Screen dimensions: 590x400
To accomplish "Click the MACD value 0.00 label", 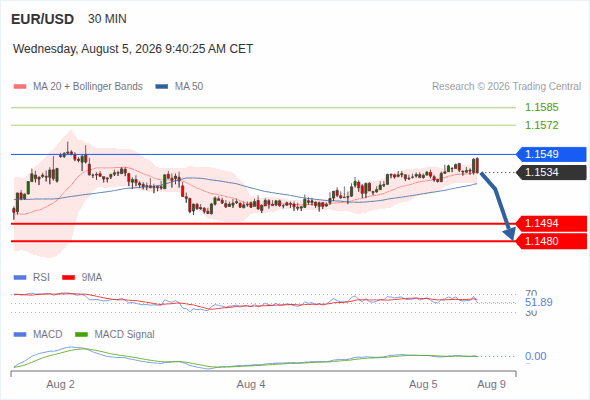I will pos(535,356).
